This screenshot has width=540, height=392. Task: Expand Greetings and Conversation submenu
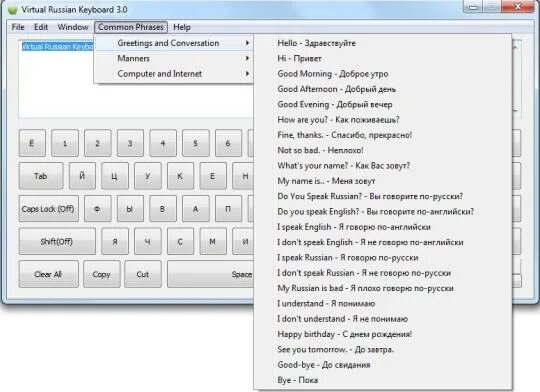tap(174, 43)
